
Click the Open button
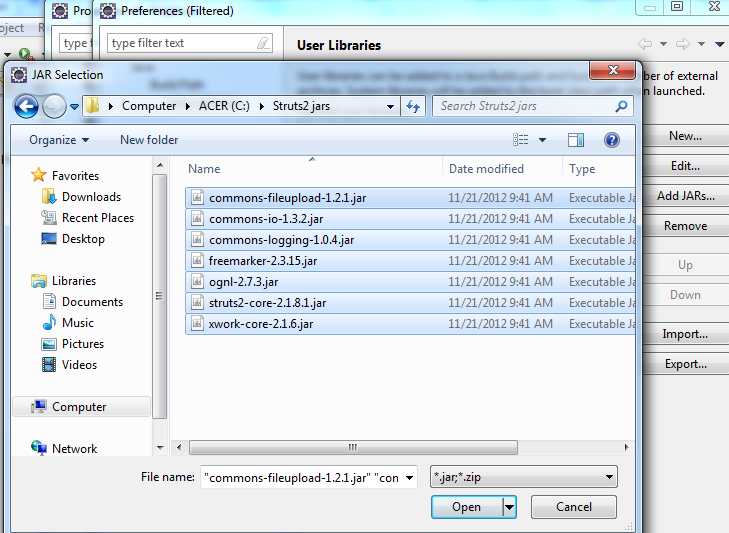tap(467, 507)
